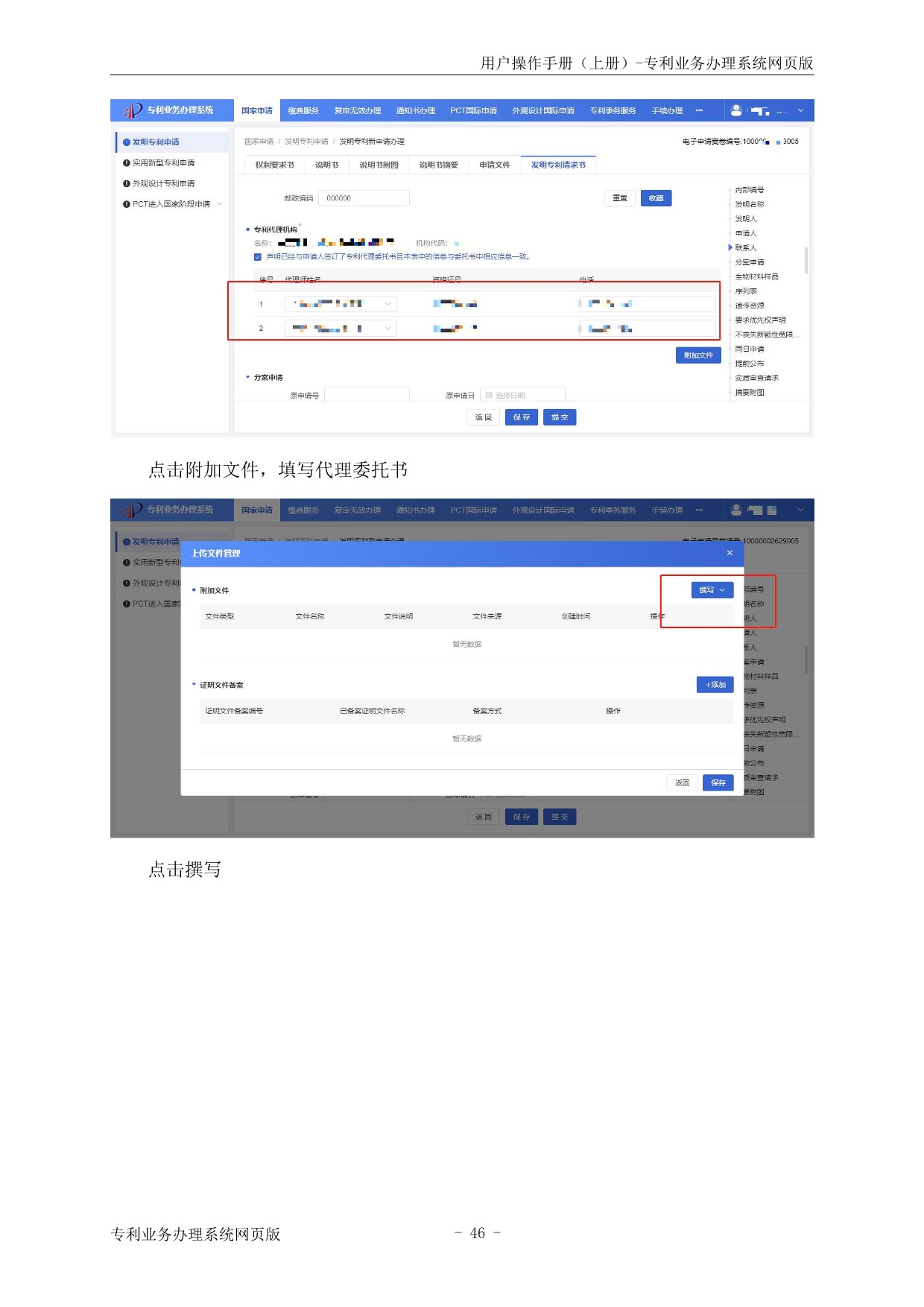Viewport: 924px width, 1307px height.
Task: Click the blue arrow marker beside 联系人
Action: [x=730, y=247]
